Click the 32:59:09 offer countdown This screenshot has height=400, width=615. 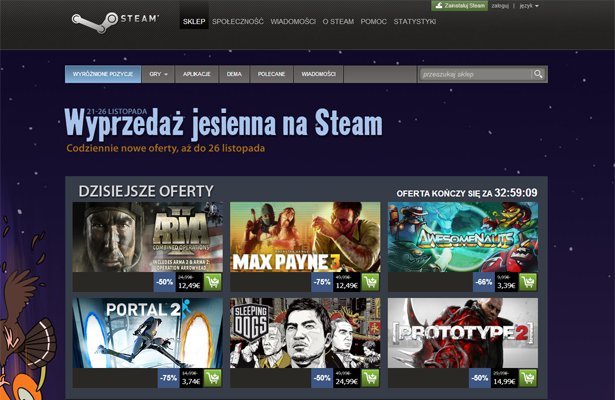point(516,193)
